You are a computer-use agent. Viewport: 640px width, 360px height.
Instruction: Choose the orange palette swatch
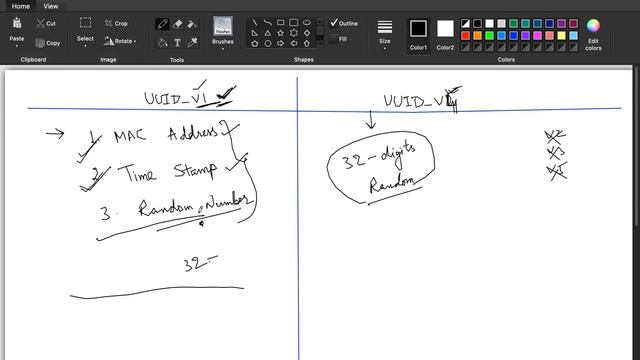click(478, 36)
